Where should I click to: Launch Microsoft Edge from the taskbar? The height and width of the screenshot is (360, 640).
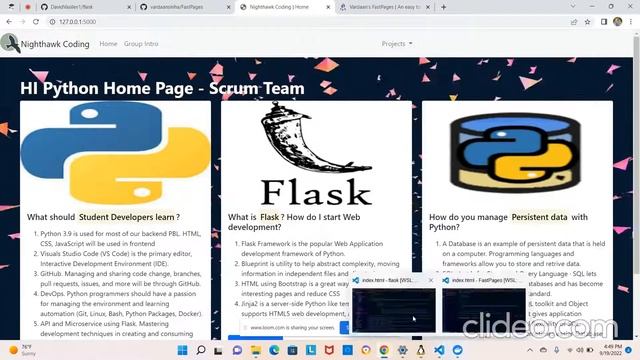click(x=274, y=350)
